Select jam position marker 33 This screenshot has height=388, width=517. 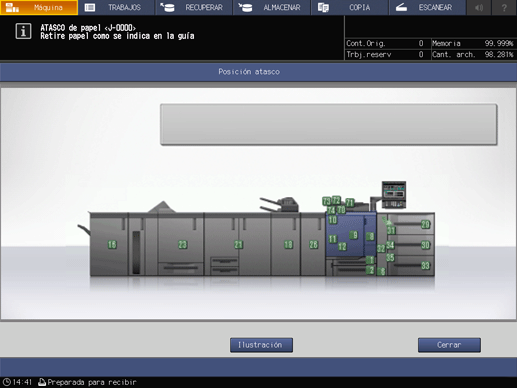425,266
